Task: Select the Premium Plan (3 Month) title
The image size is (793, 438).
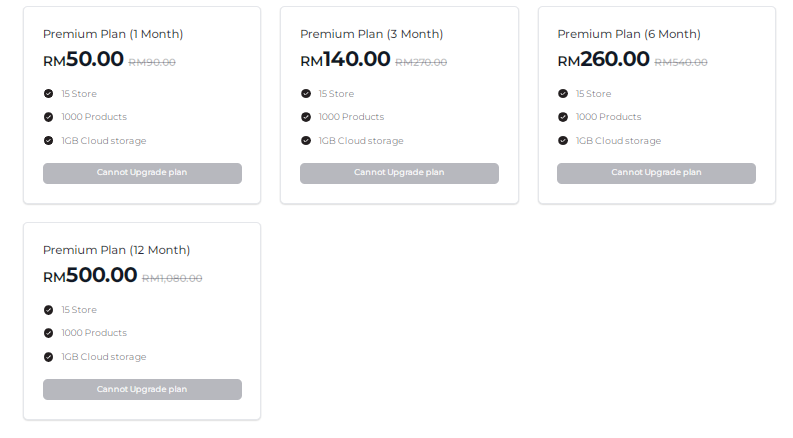Action: coord(371,34)
